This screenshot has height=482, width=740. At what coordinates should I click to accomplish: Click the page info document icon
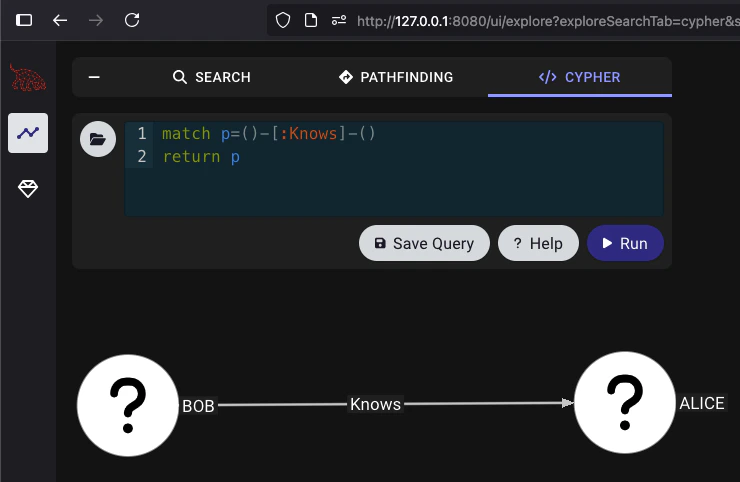[x=311, y=20]
